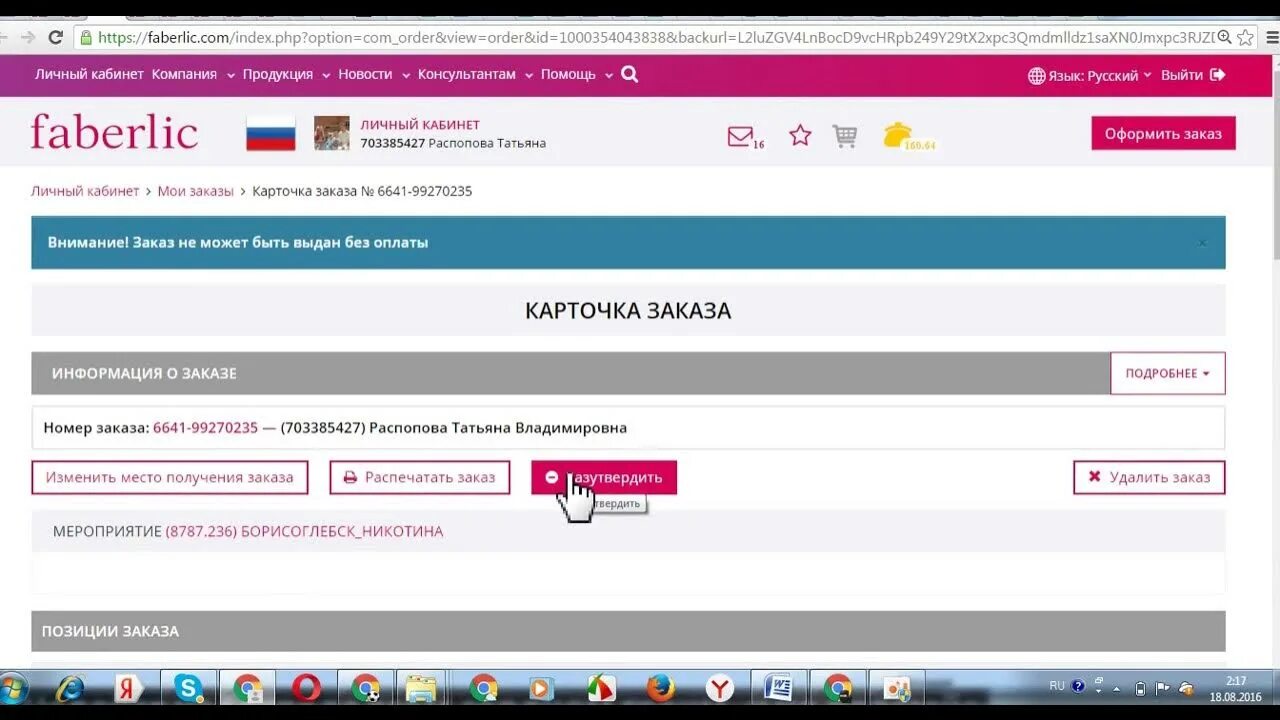Viewport: 1280px width, 720px height.
Task: Show hidden system tray icons arrow
Action: [1117, 688]
